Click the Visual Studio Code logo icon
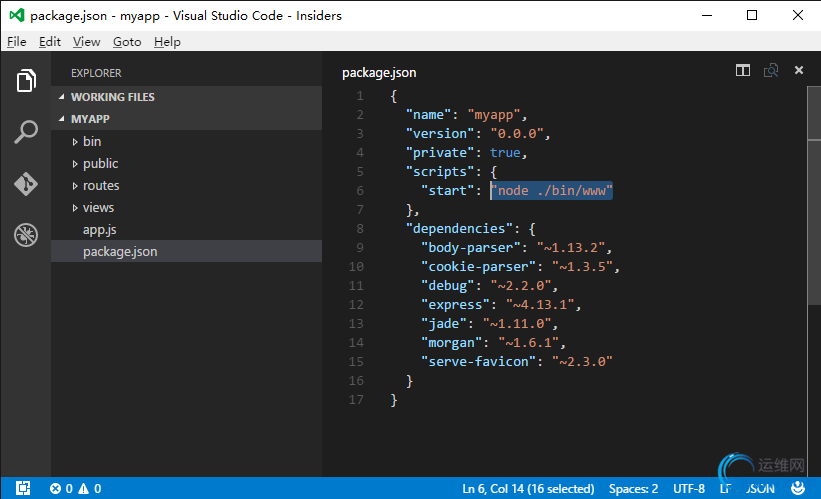 17,15
